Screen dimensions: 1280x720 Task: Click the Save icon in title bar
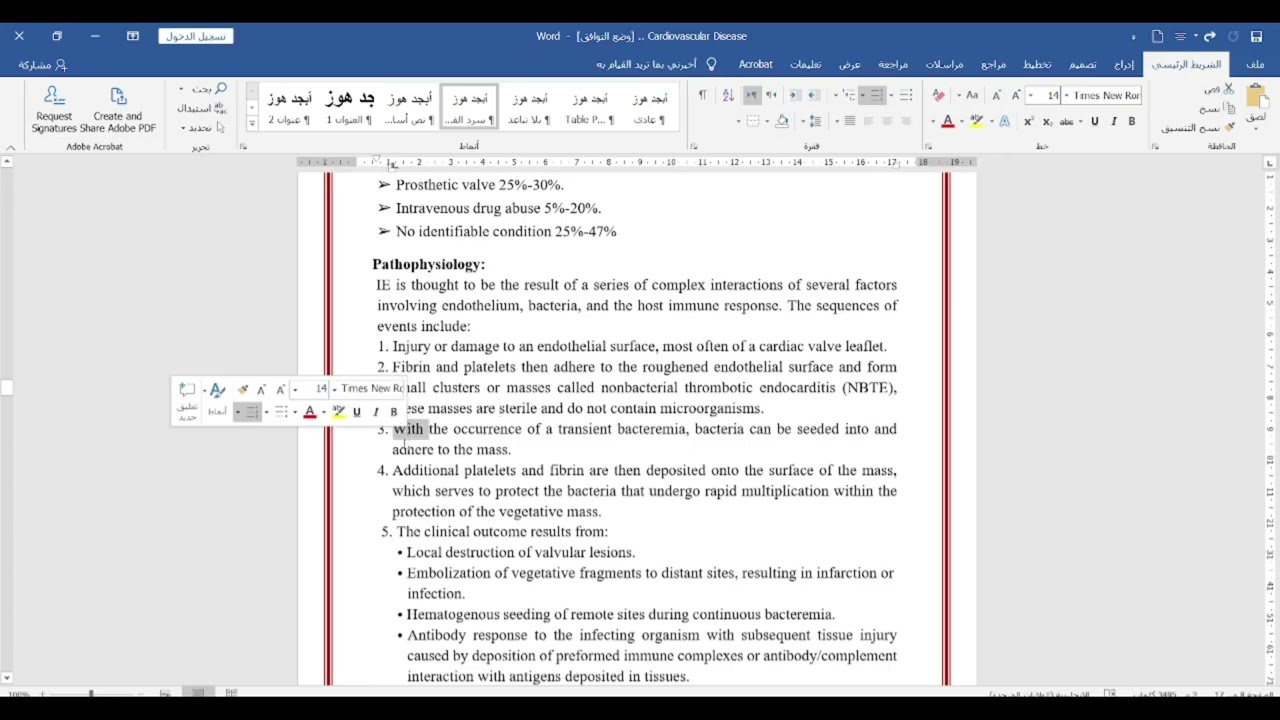tap(1256, 36)
